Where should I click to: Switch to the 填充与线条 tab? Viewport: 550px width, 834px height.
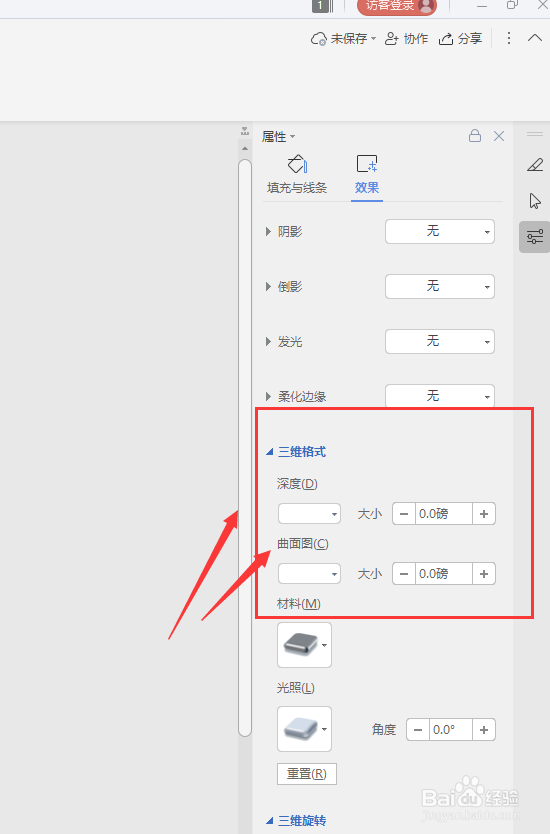tap(297, 175)
